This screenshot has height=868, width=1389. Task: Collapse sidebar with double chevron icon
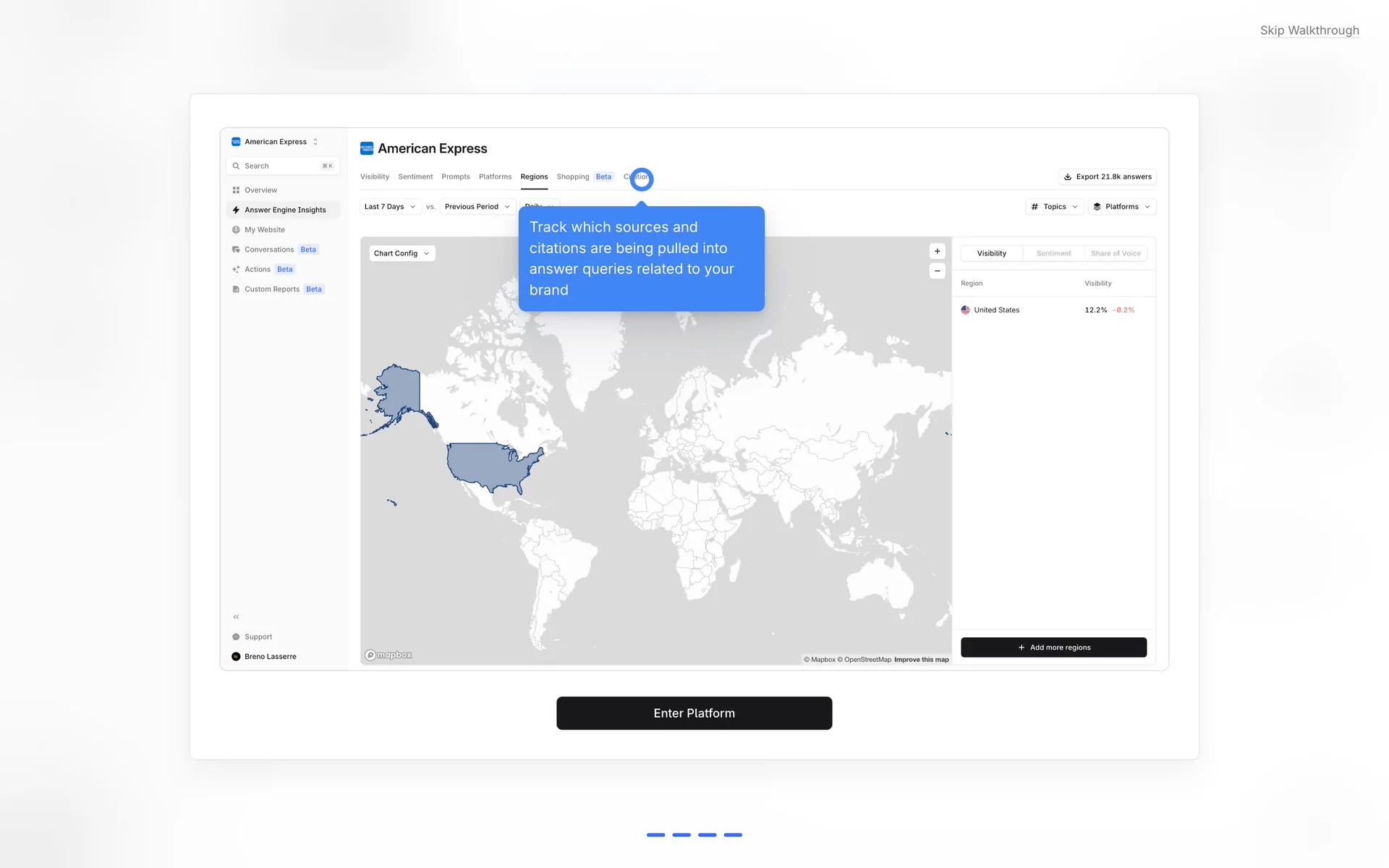(x=236, y=617)
